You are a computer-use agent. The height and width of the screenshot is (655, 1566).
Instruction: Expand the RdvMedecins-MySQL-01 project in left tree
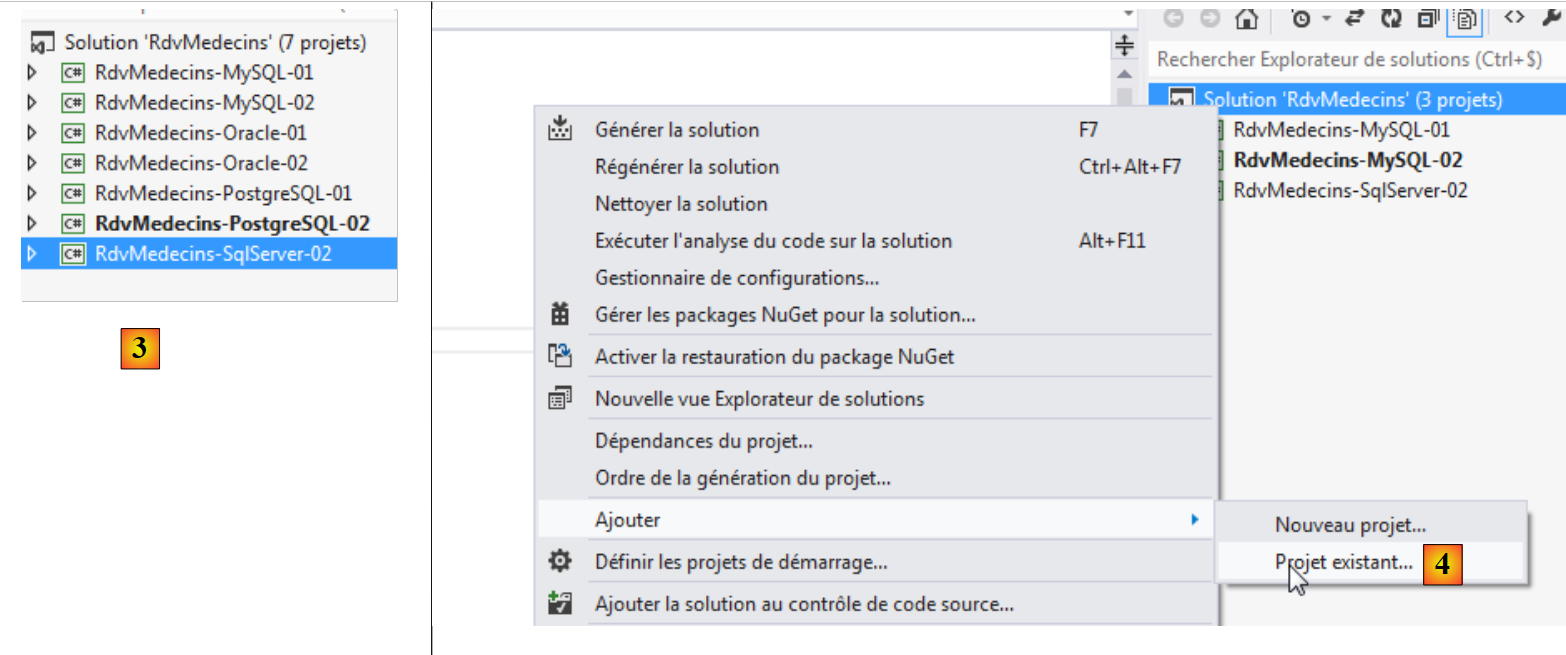(x=31, y=72)
